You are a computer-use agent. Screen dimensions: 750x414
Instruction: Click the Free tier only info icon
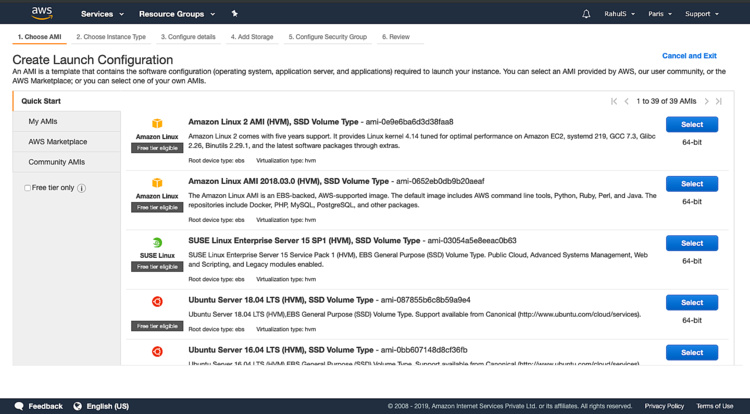click(x=81, y=188)
